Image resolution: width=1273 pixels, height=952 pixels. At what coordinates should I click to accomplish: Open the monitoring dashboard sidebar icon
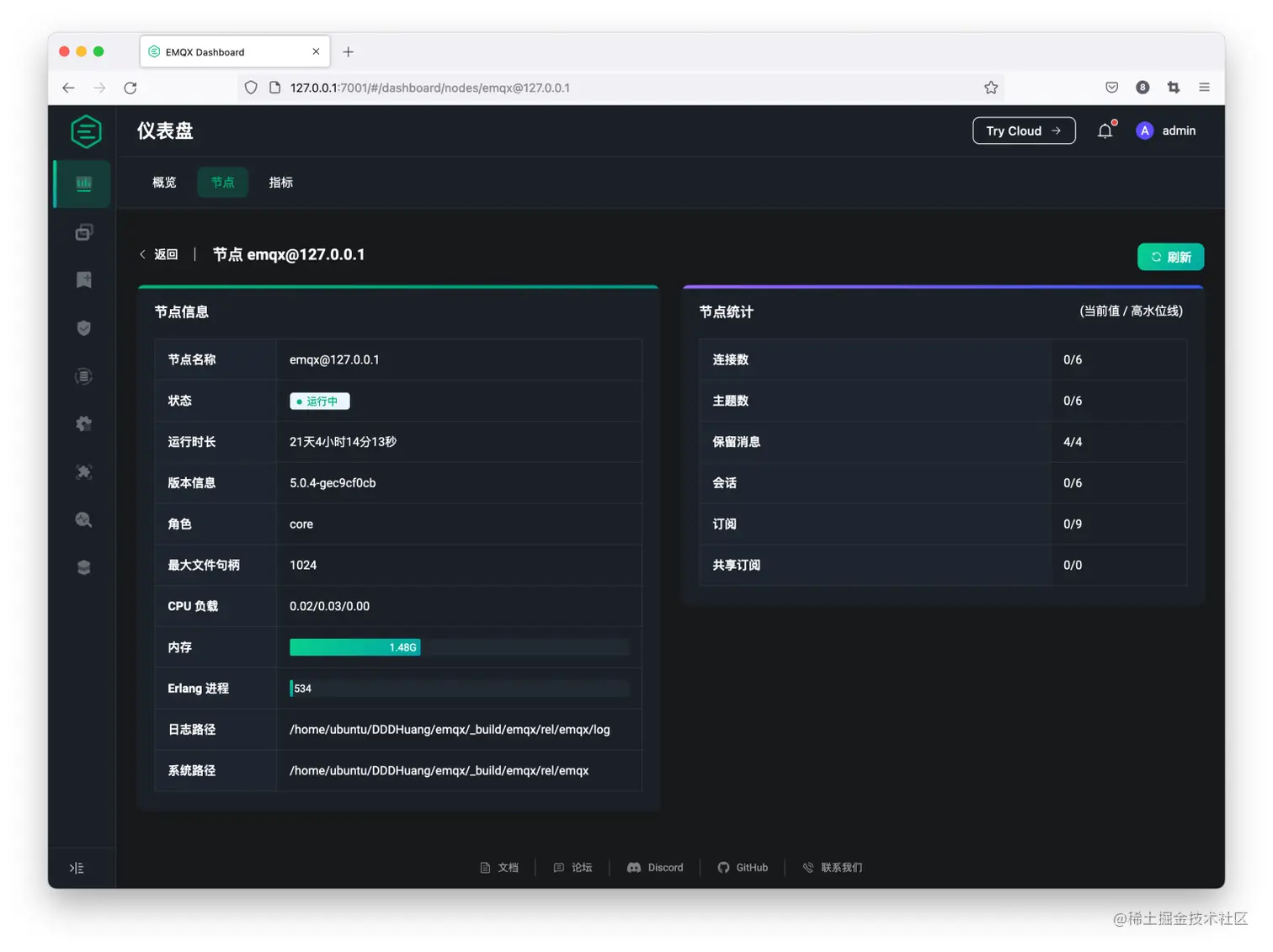[81, 183]
